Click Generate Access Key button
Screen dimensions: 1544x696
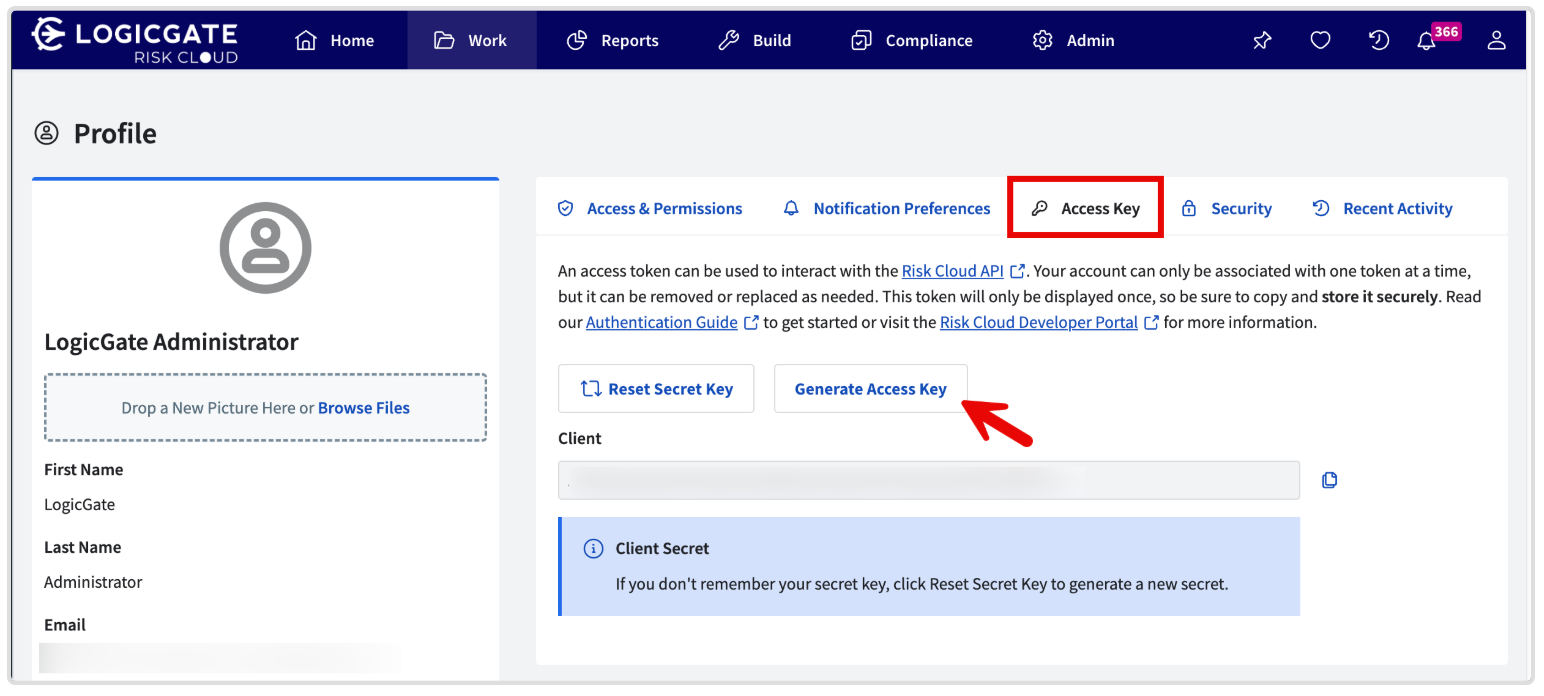[871, 389]
